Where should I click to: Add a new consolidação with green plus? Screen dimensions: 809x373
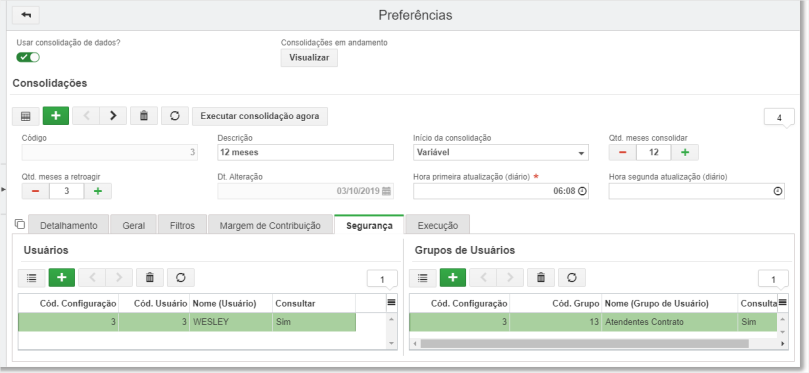pyautogui.click(x=56, y=116)
